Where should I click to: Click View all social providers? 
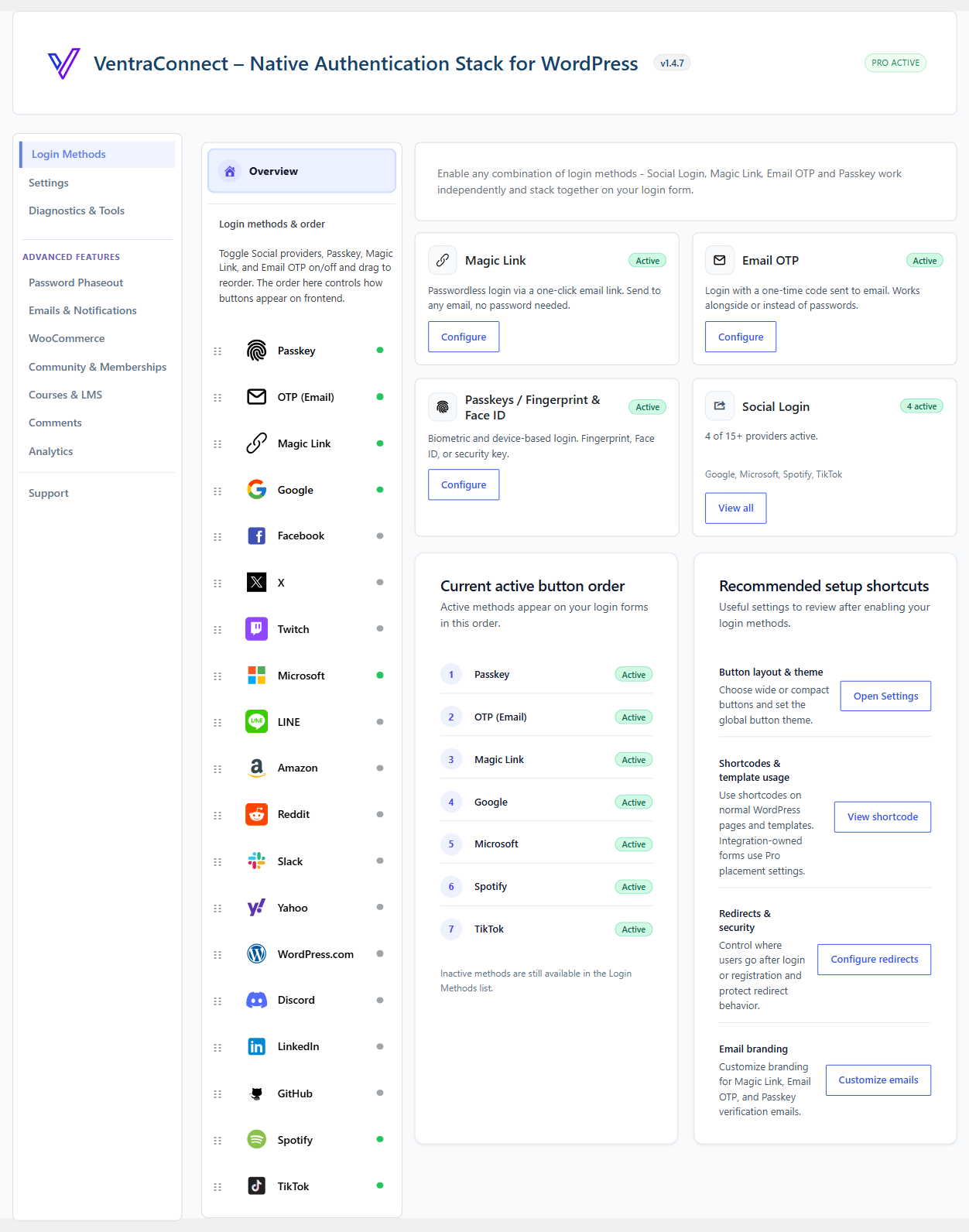(736, 508)
